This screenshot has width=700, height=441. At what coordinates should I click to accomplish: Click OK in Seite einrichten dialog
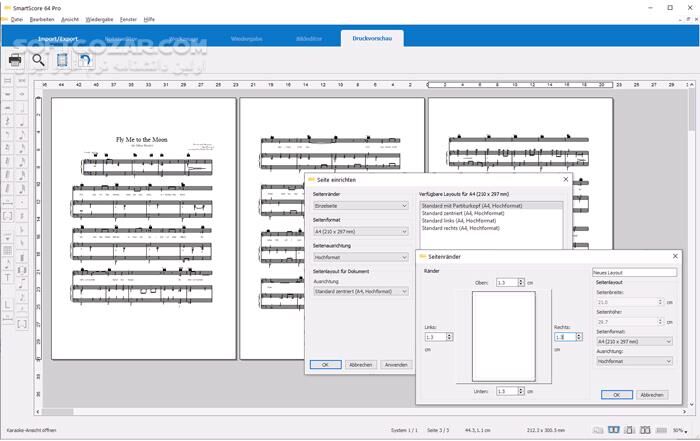[325, 365]
